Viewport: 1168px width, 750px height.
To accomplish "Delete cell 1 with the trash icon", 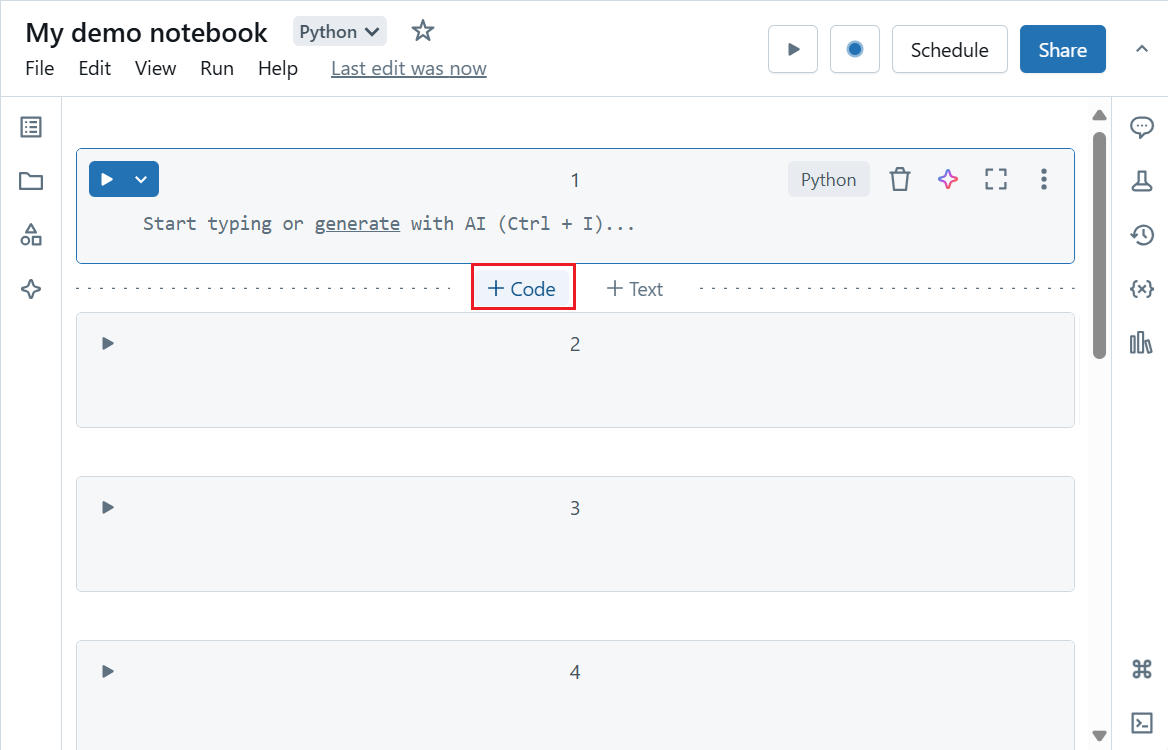I will click(x=899, y=179).
